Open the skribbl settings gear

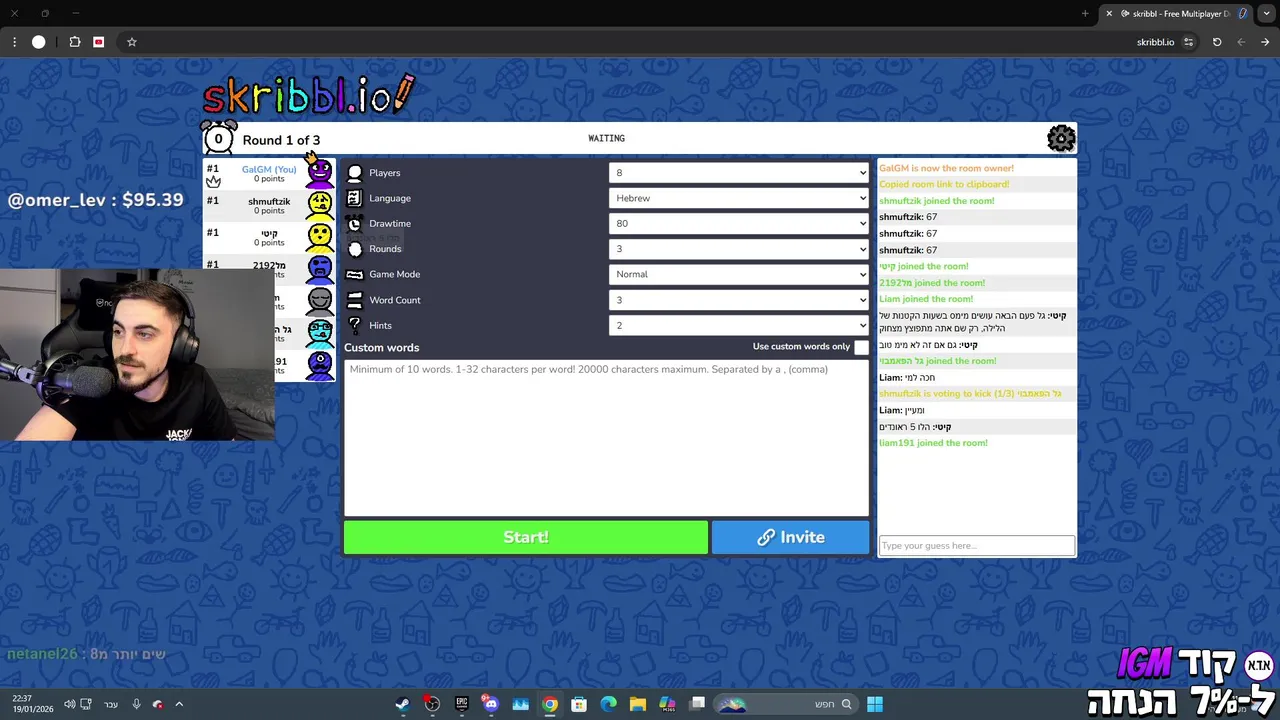click(x=1061, y=138)
